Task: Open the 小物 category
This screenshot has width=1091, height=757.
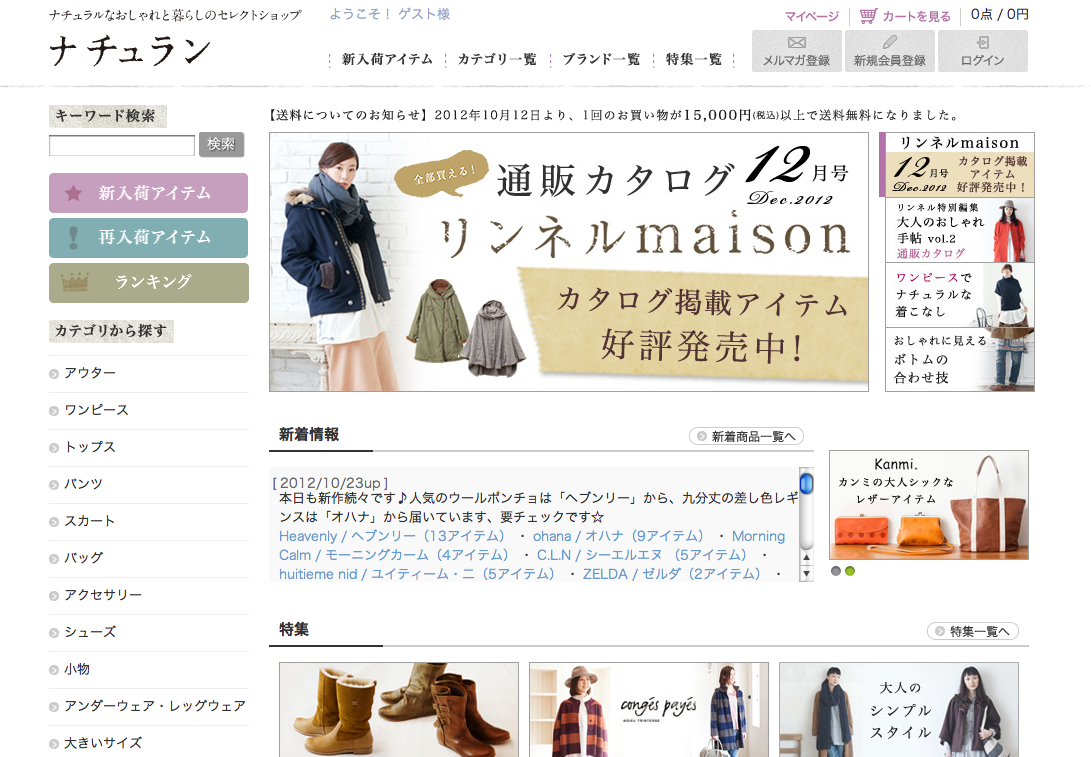Action: [77, 669]
